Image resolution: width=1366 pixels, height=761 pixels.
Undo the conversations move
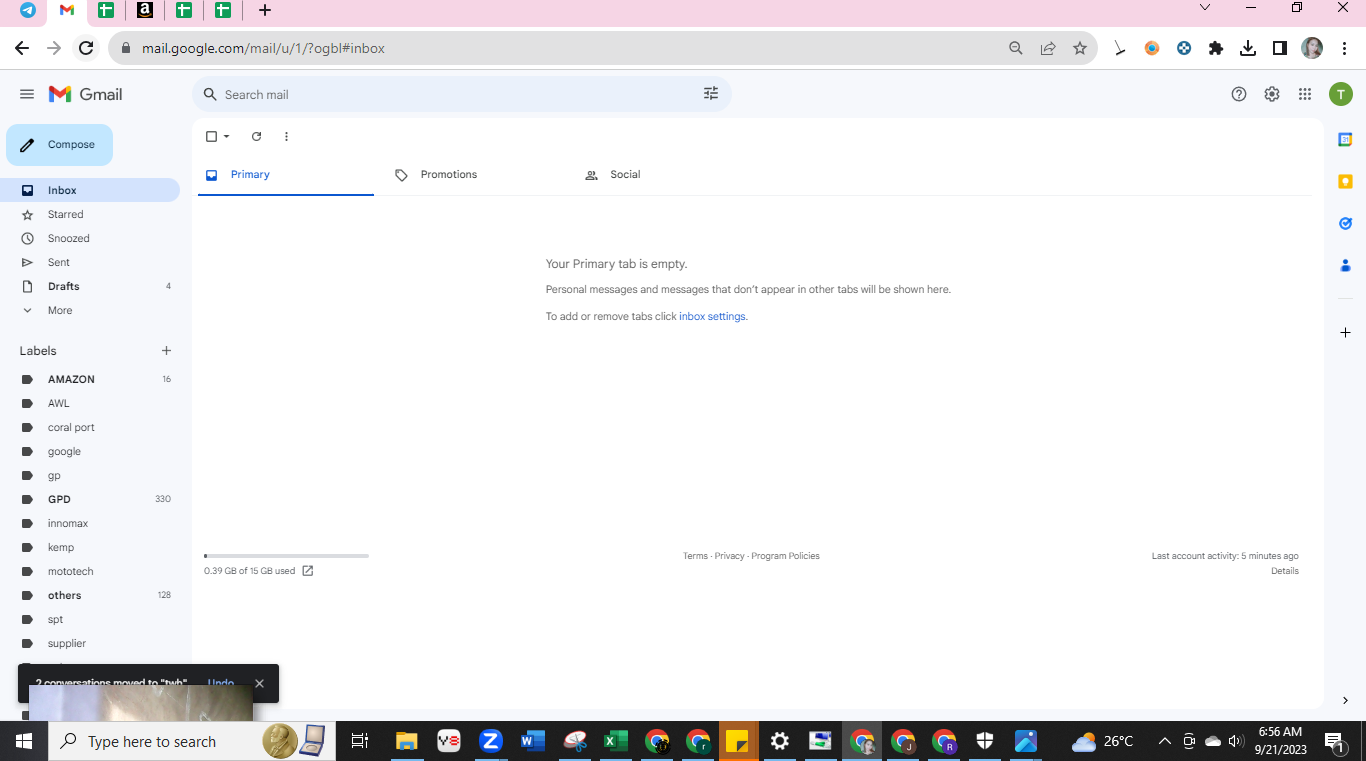tap(221, 684)
